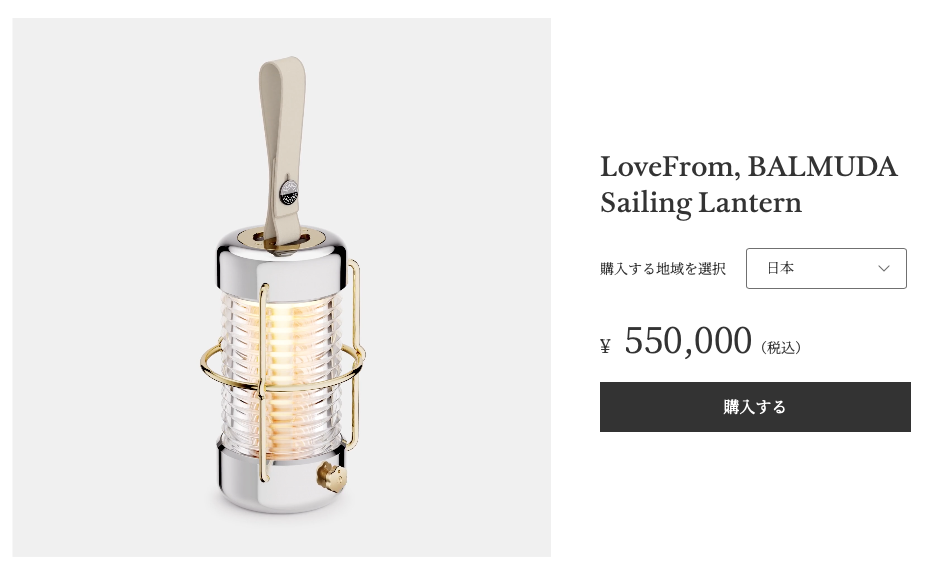Open the 日本 region dropdown
Viewport: 932px width, 582px height.
(826, 268)
